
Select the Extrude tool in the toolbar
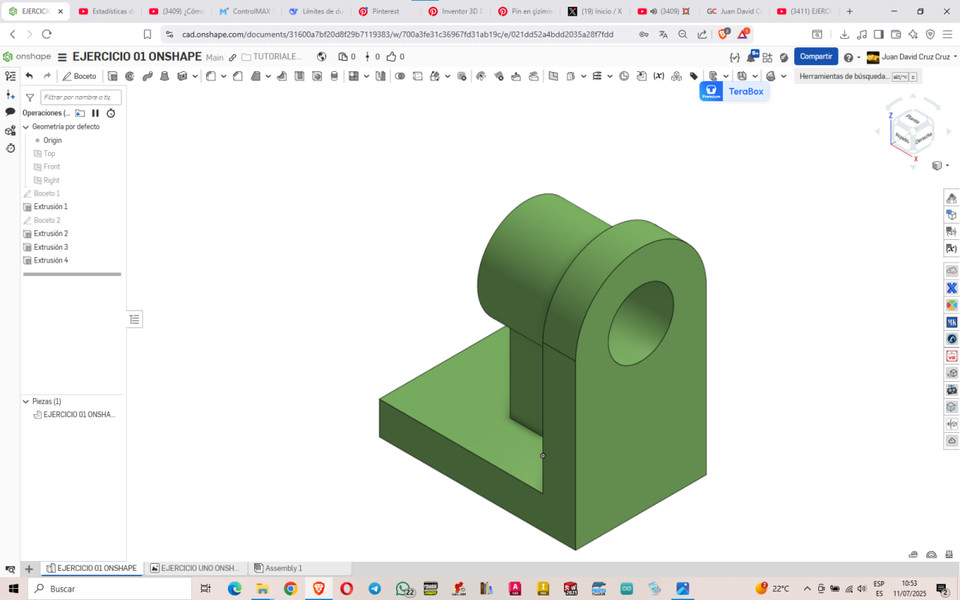(x=114, y=75)
